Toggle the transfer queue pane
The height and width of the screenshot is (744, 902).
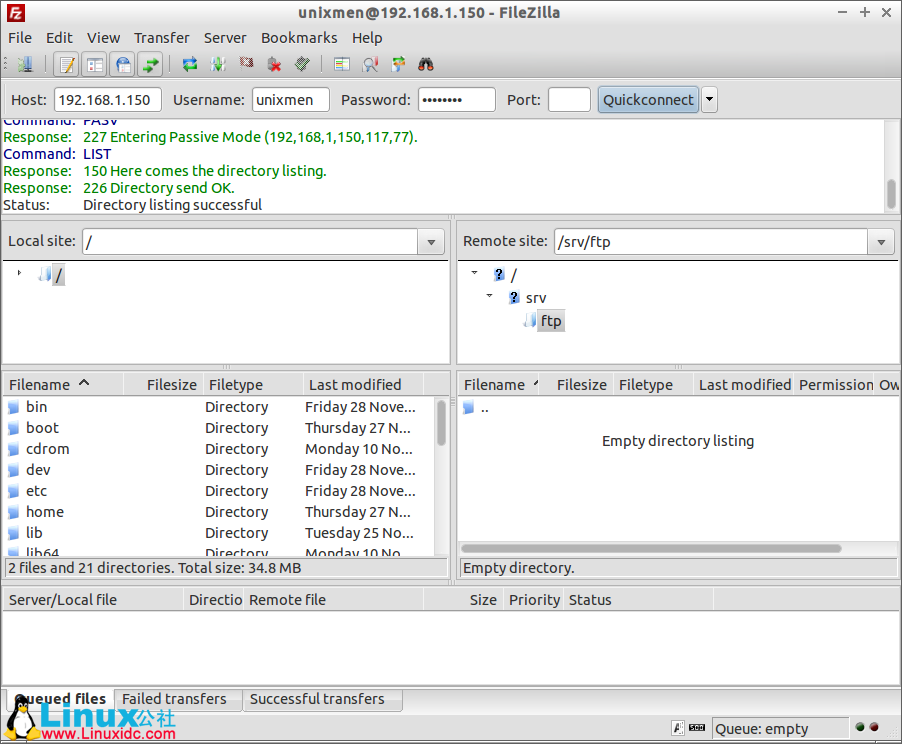coord(150,64)
